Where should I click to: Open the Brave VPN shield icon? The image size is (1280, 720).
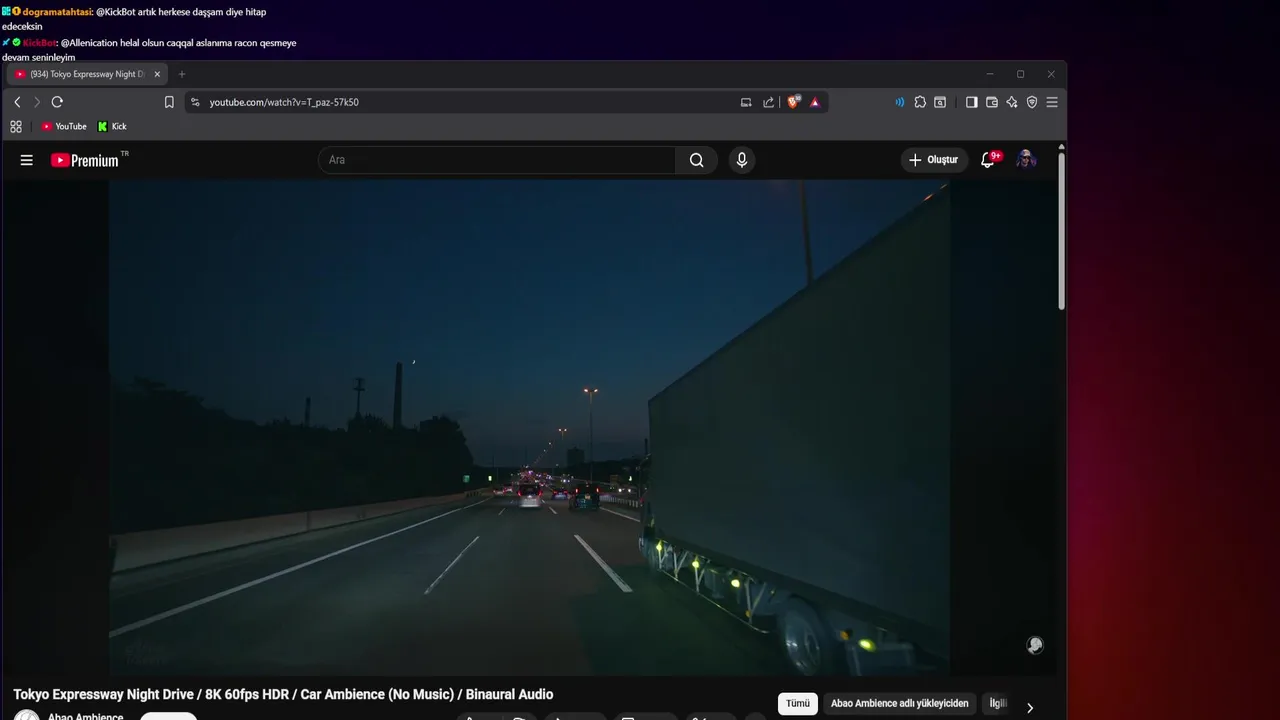pos(1032,102)
